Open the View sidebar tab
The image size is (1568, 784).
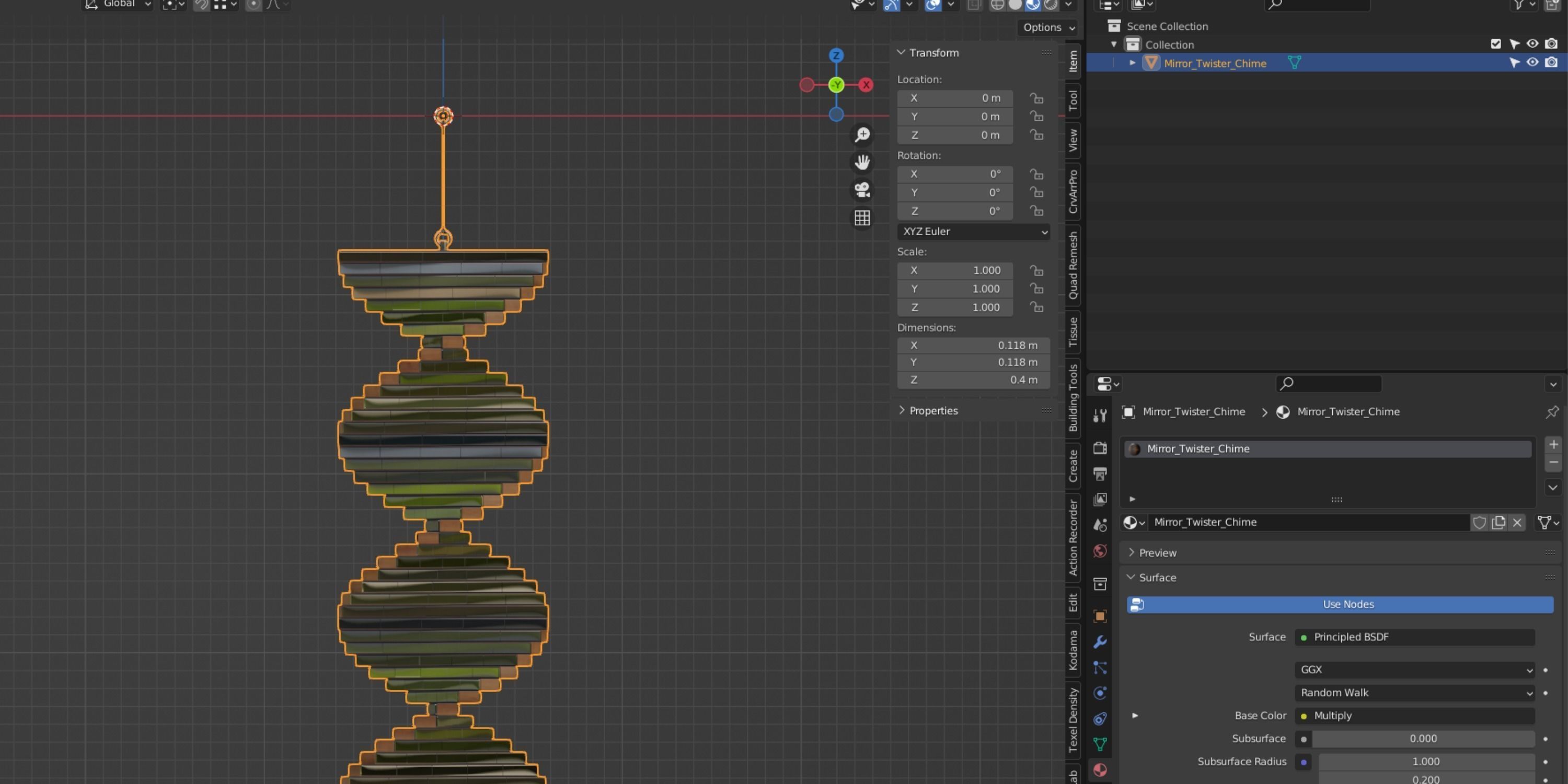(1073, 140)
